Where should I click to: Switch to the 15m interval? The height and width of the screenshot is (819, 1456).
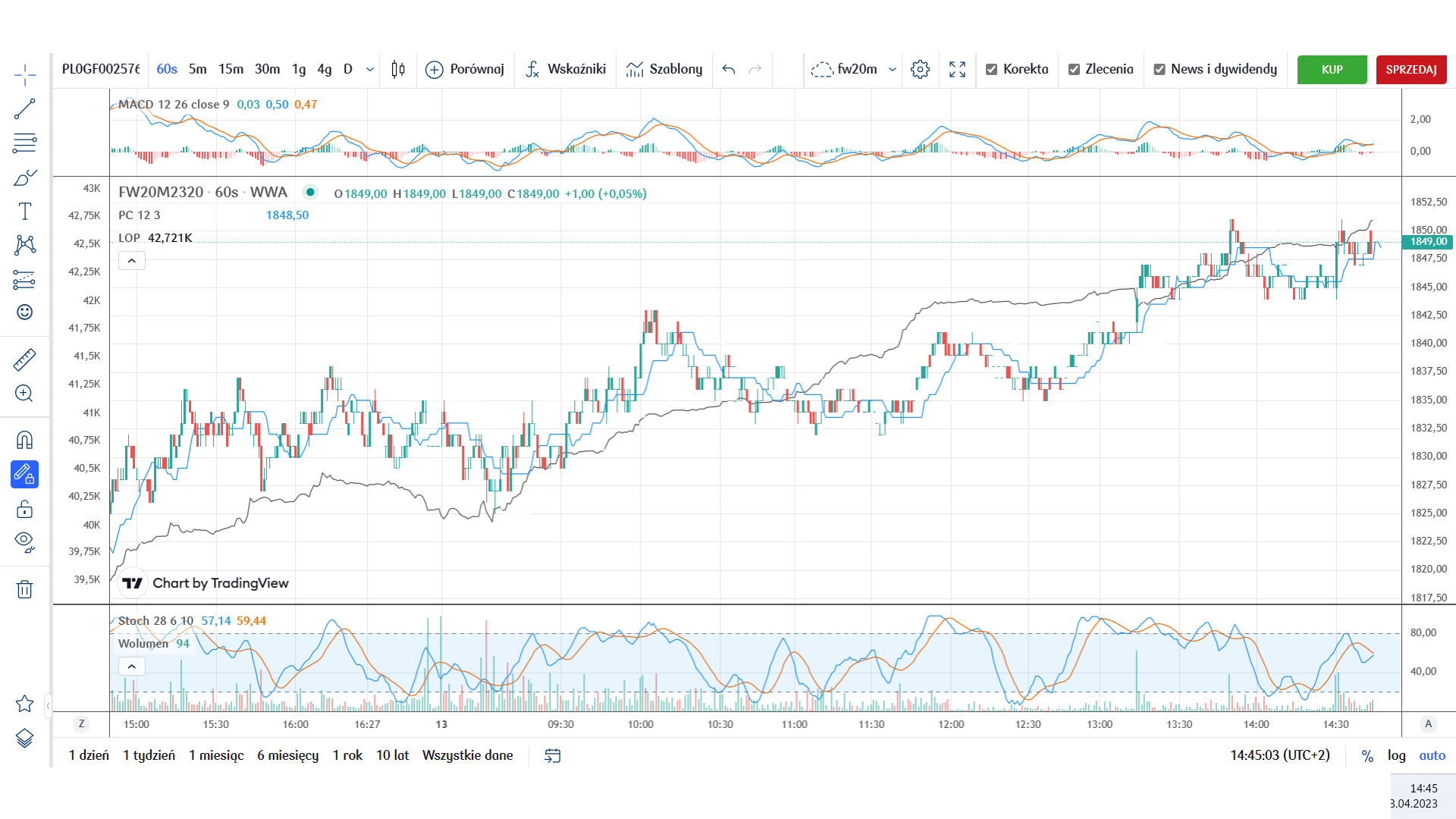pos(231,69)
